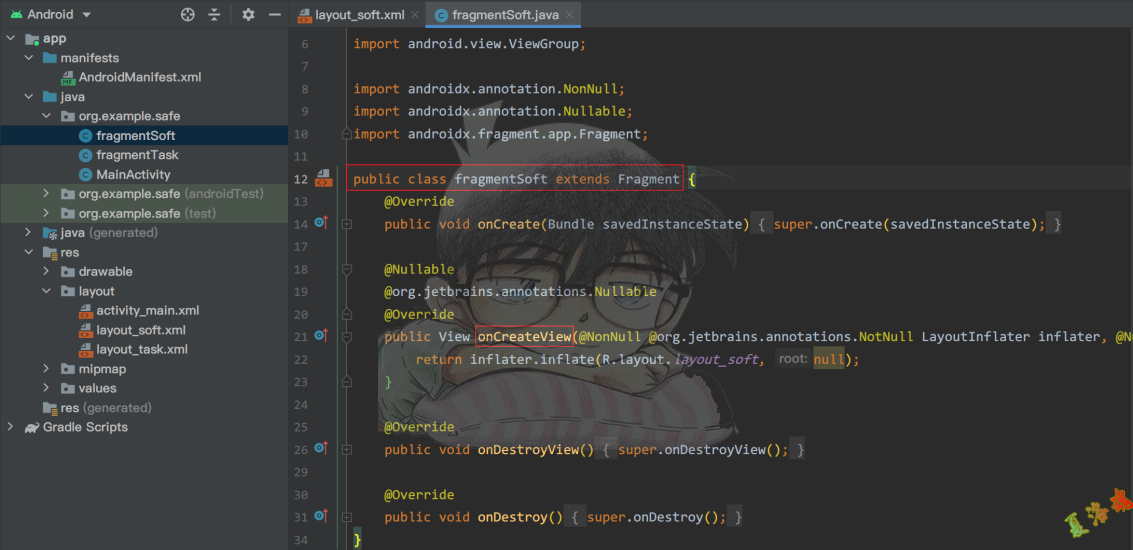Image resolution: width=1133 pixels, height=550 pixels.
Task: Click override gutter icon beside onCreateView line
Action: 321,336
